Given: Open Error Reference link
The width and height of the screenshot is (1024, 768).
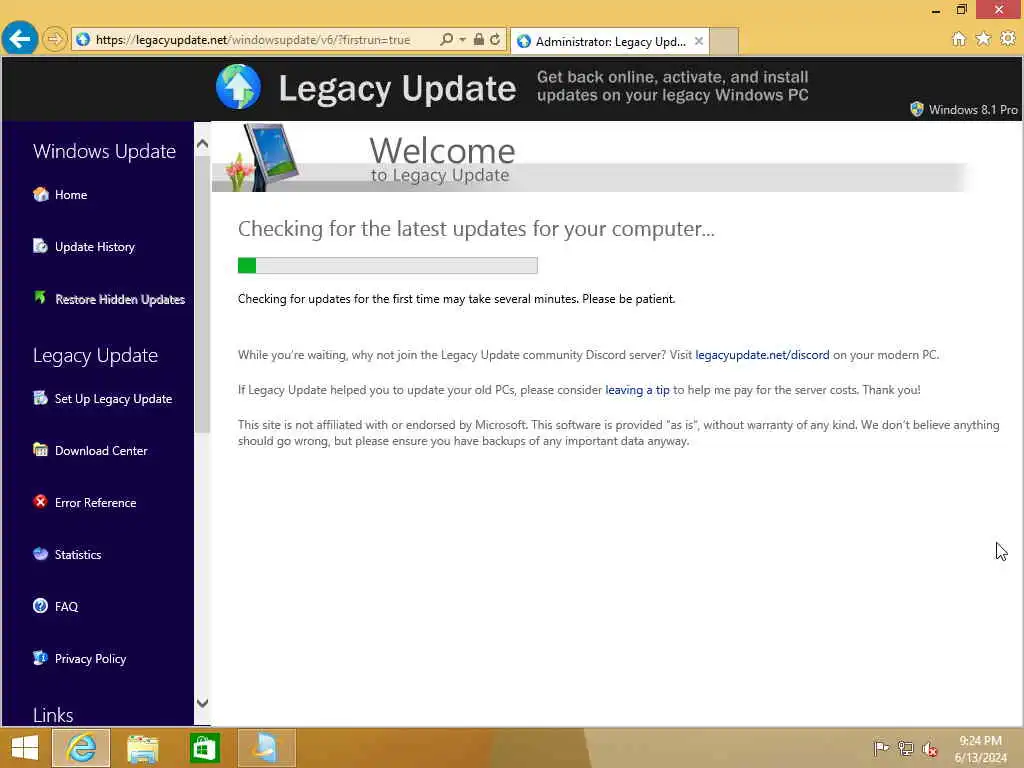Looking at the screenshot, I should (x=95, y=503).
